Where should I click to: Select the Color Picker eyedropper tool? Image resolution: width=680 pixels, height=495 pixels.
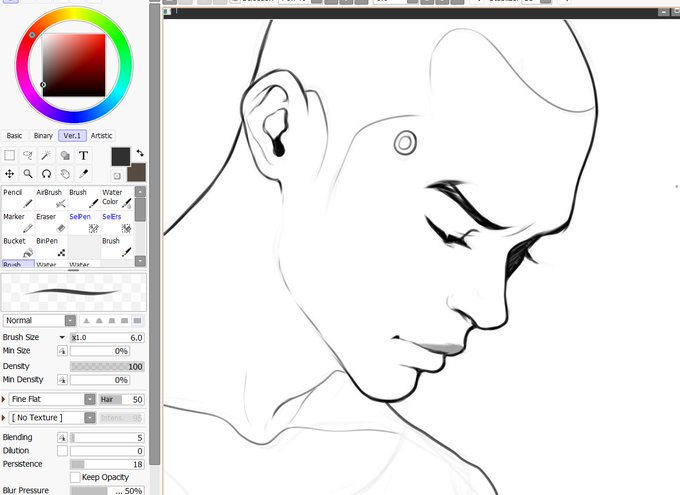83,174
